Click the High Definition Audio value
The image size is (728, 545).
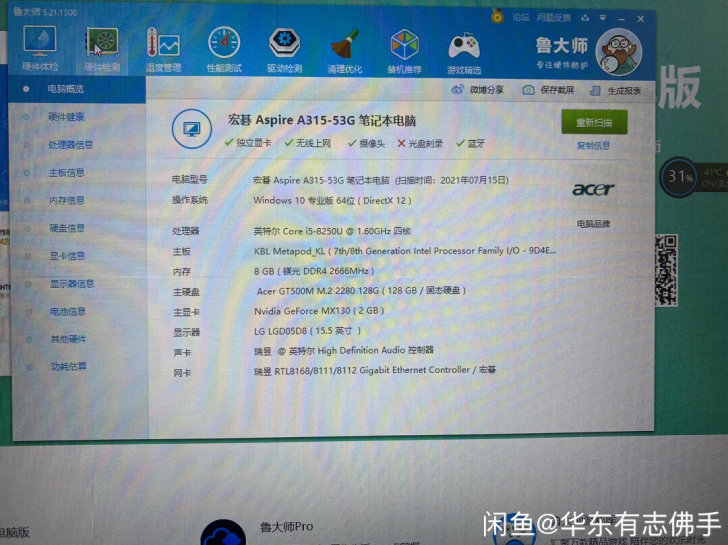coord(344,350)
